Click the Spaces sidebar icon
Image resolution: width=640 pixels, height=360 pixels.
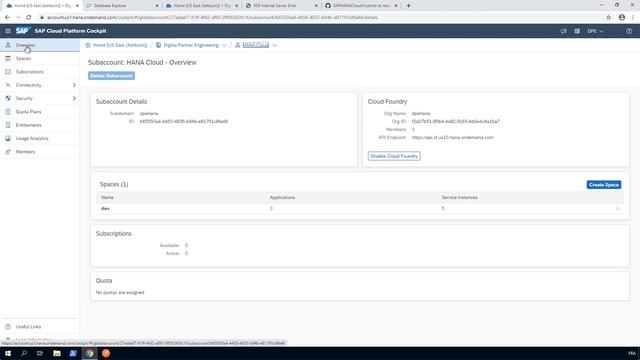[8, 58]
